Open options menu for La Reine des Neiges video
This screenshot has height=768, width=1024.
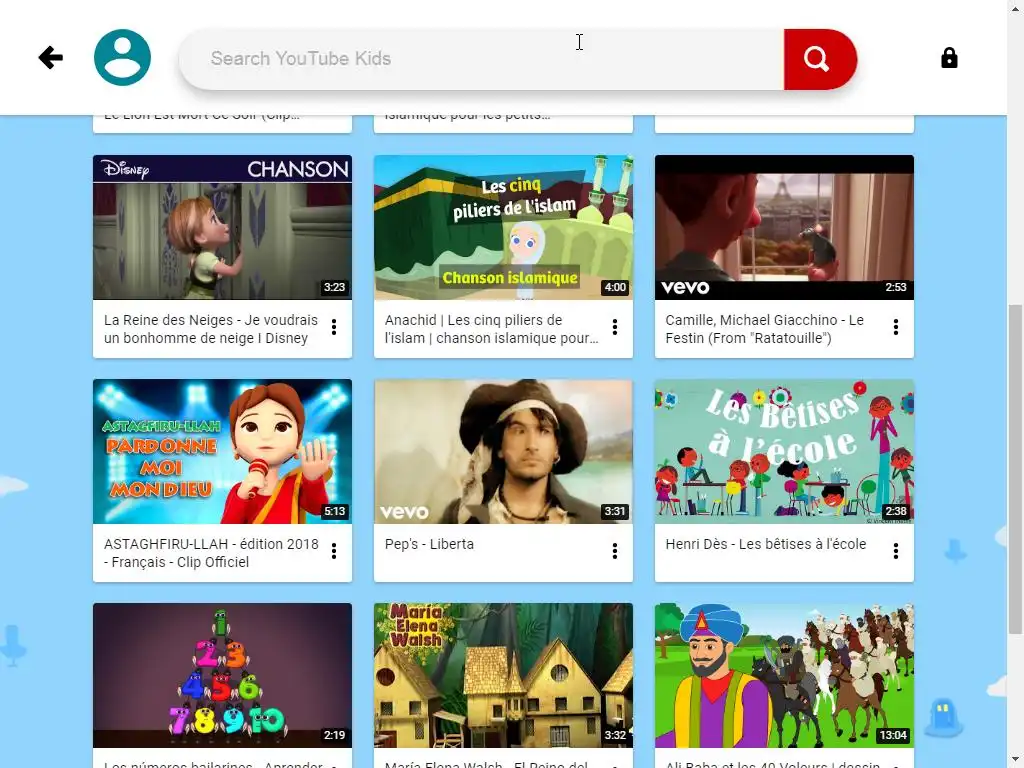click(334, 327)
